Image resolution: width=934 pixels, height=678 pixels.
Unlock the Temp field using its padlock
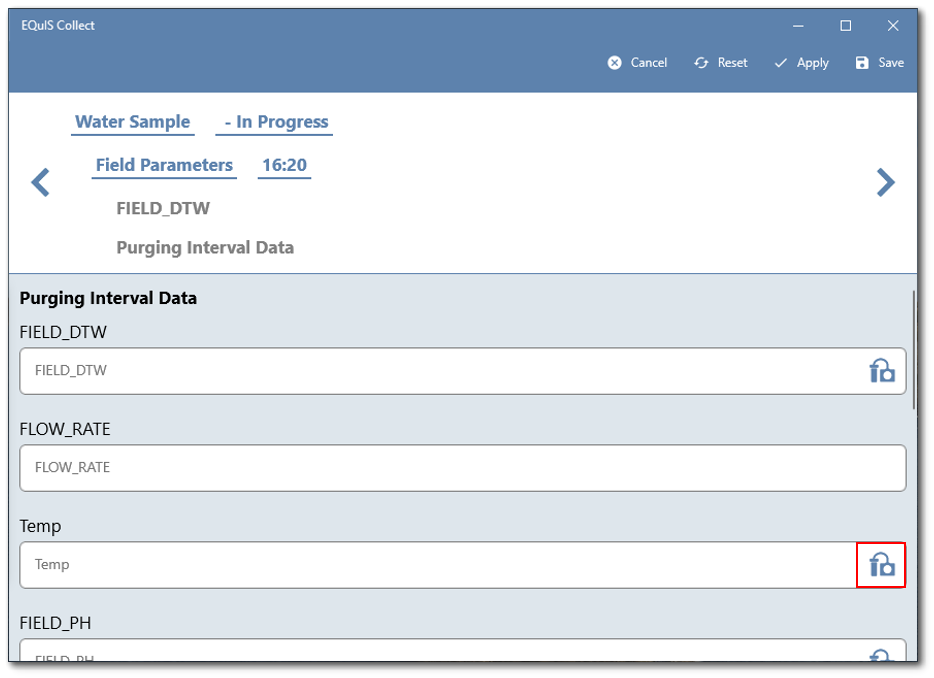point(881,564)
